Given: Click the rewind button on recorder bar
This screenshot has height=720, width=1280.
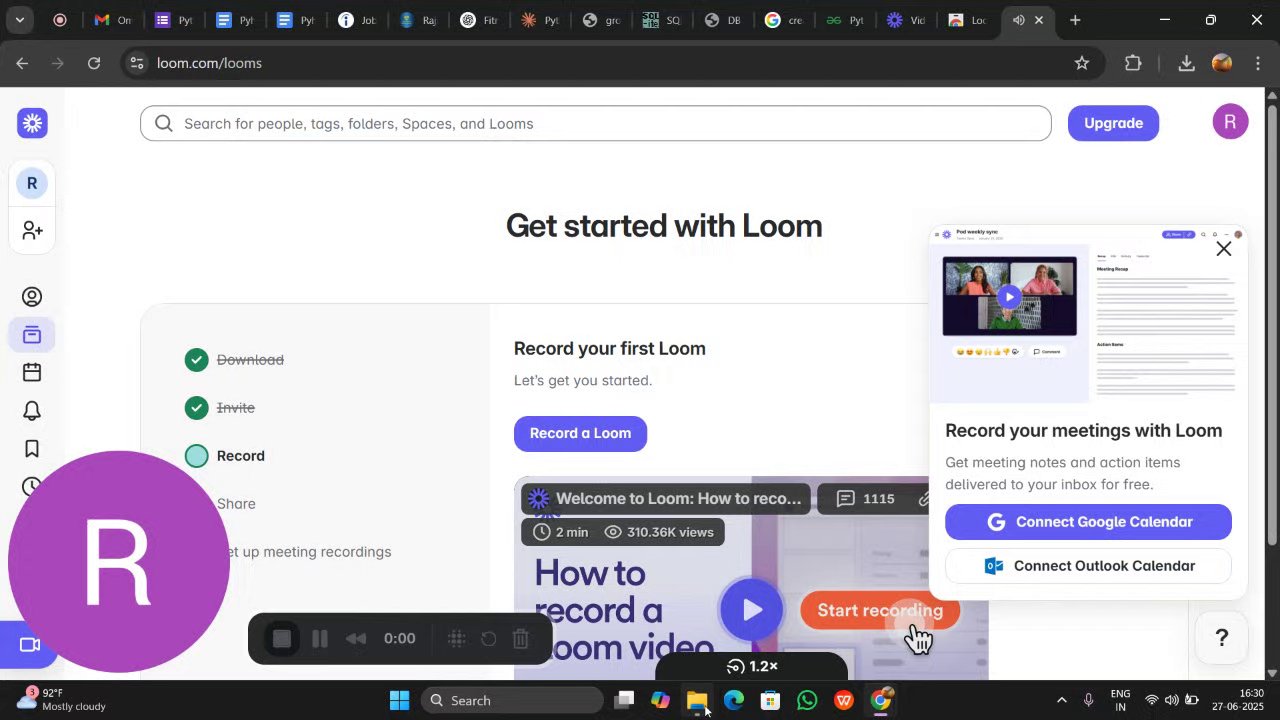Looking at the screenshot, I should coord(356,638).
